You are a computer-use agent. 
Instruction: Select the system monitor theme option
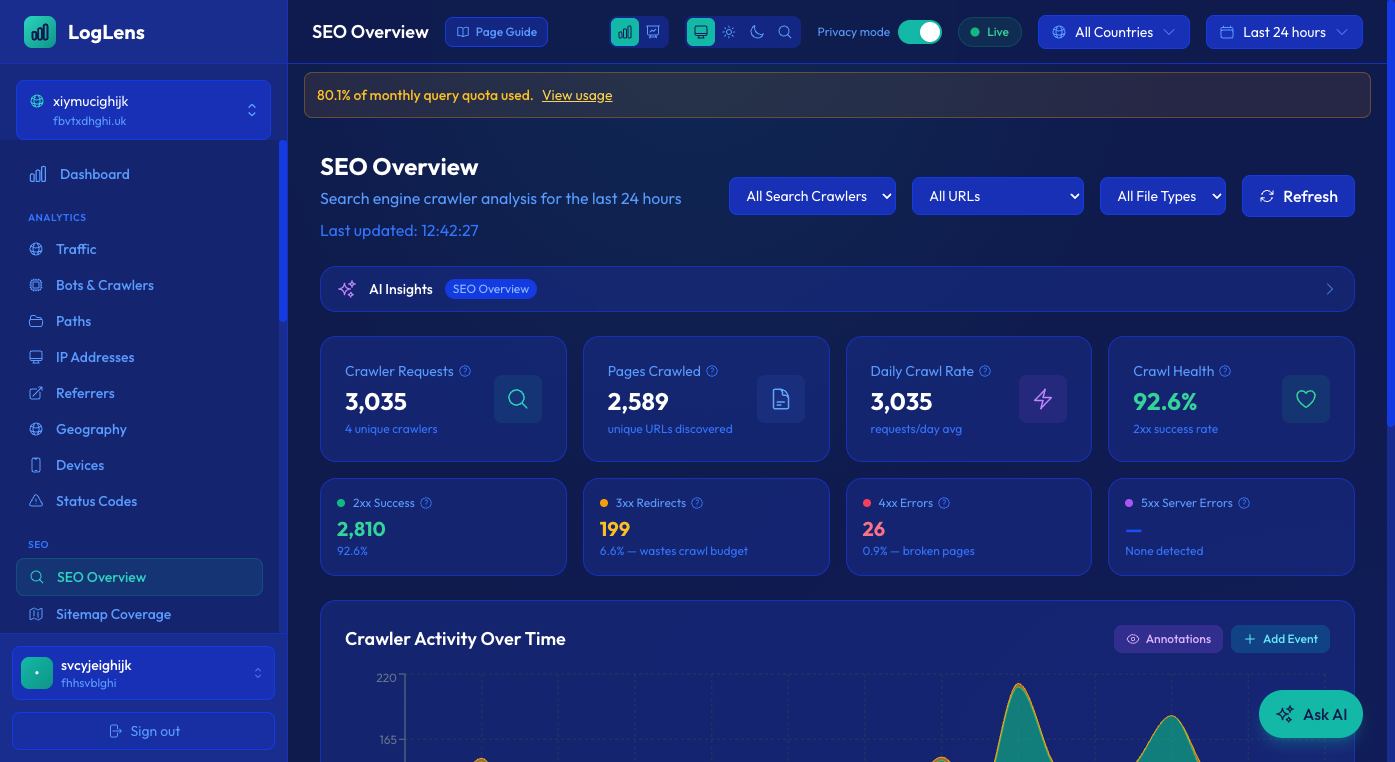tap(701, 32)
